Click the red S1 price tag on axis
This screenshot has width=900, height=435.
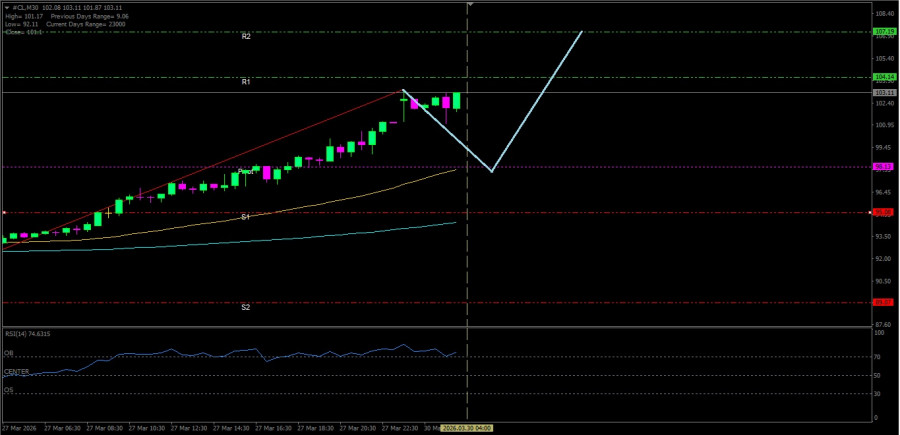point(883,212)
